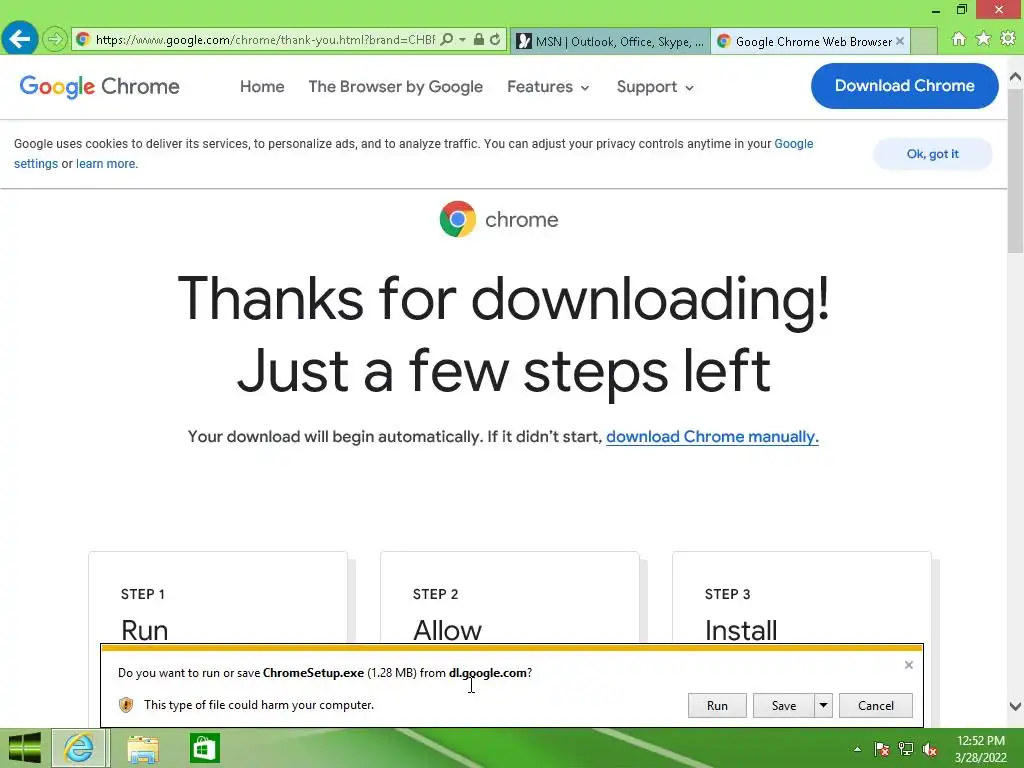Click the vertical scrollbar thumb
This screenshot has width=1024, height=768.
pos(1016,170)
